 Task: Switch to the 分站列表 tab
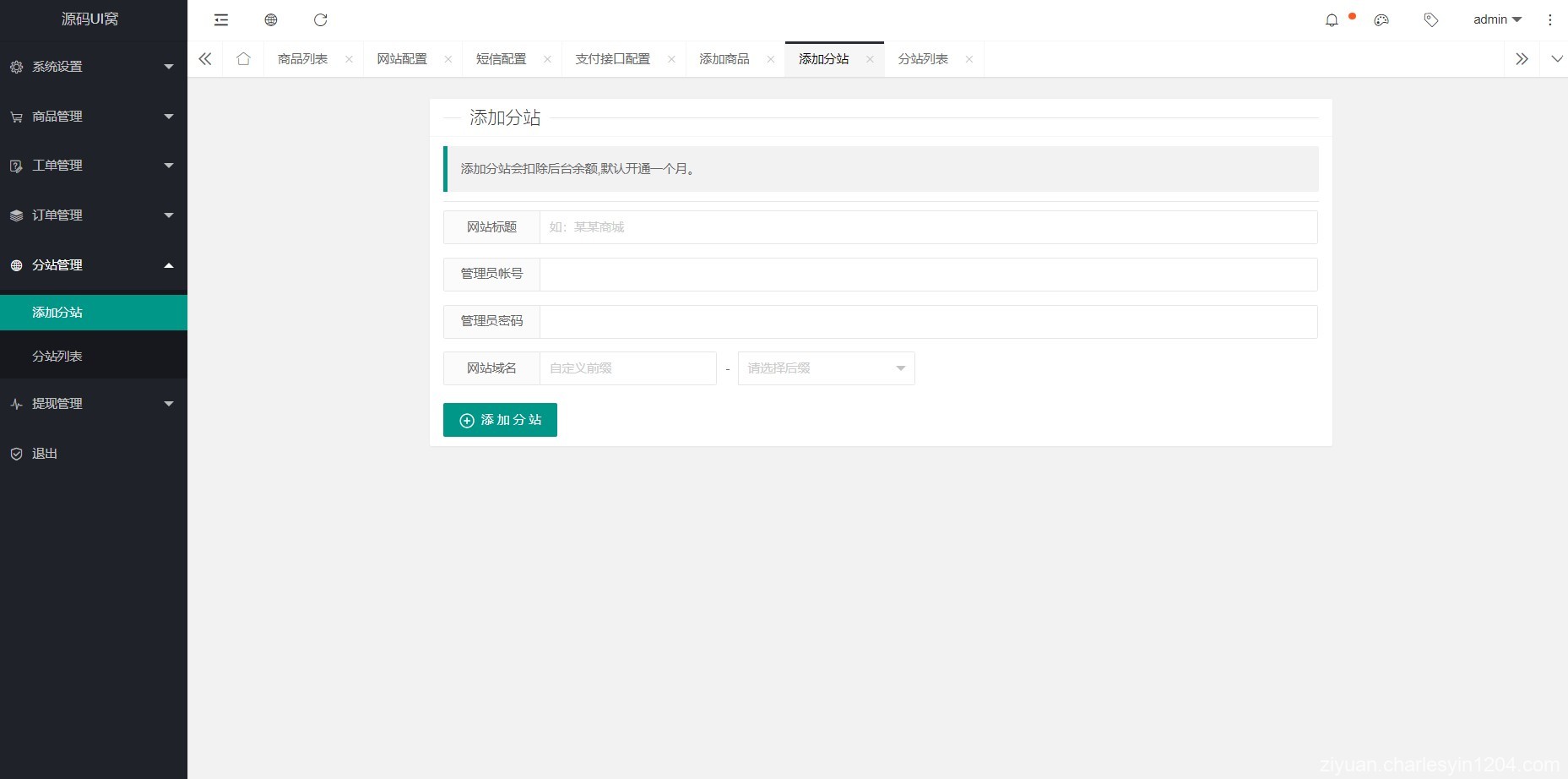coord(923,59)
